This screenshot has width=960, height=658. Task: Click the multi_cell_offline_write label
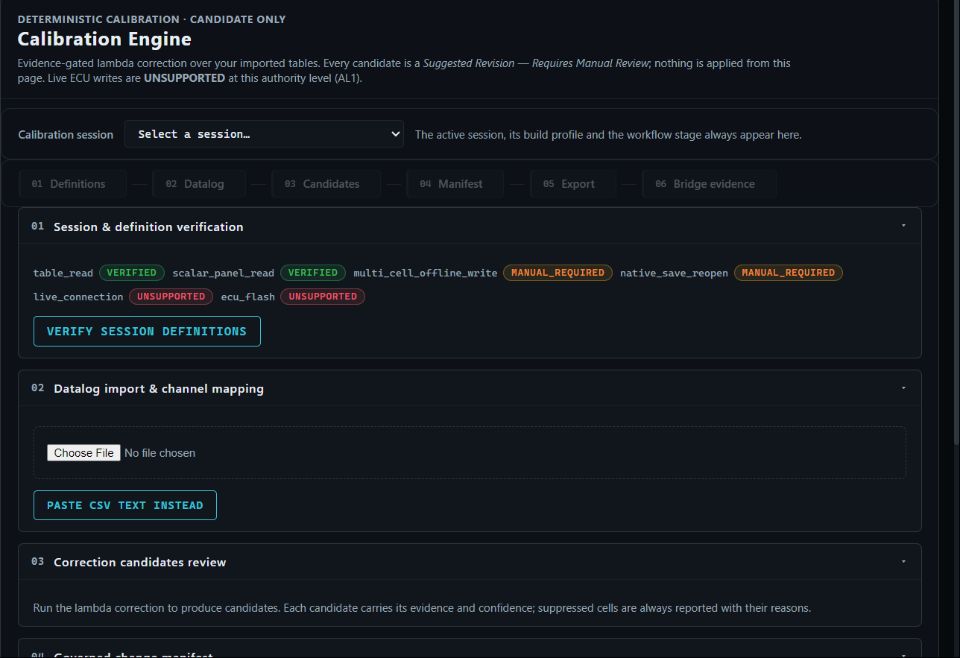pyautogui.click(x=426, y=273)
